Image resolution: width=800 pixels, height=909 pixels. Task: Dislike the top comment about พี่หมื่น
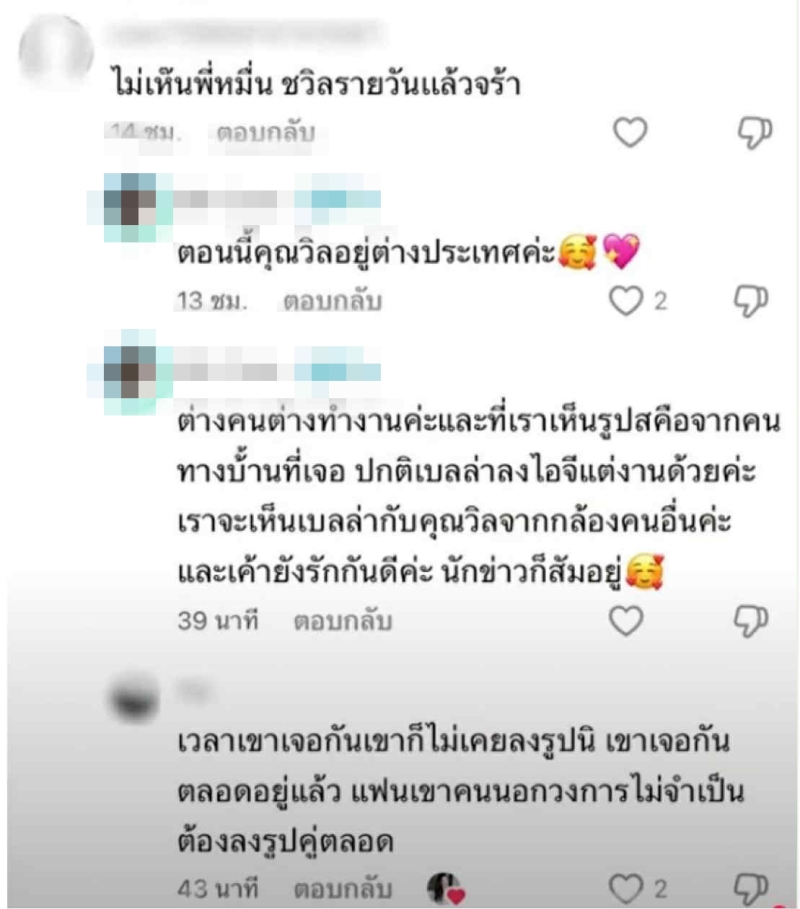(x=754, y=133)
